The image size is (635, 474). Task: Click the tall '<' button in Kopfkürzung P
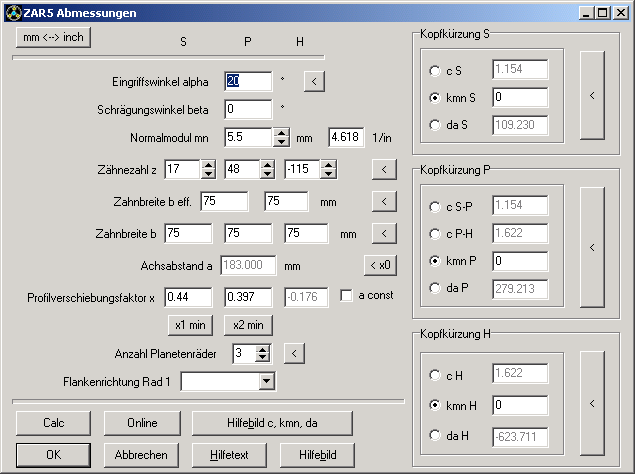[592, 247]
